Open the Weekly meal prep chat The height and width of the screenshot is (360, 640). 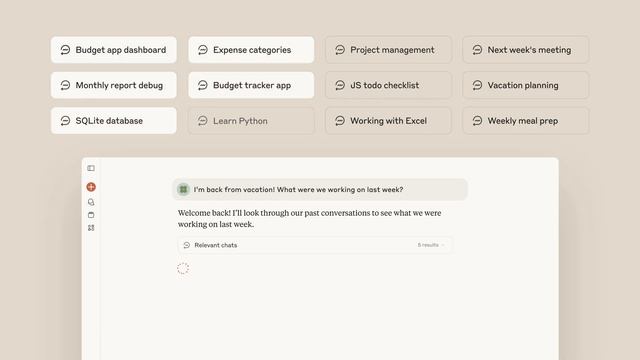[526, 121]
